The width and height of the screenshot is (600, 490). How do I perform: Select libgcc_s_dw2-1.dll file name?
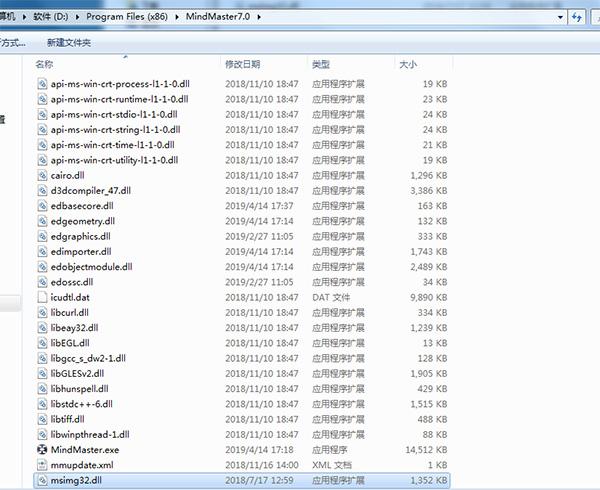(x=88, y=358)
